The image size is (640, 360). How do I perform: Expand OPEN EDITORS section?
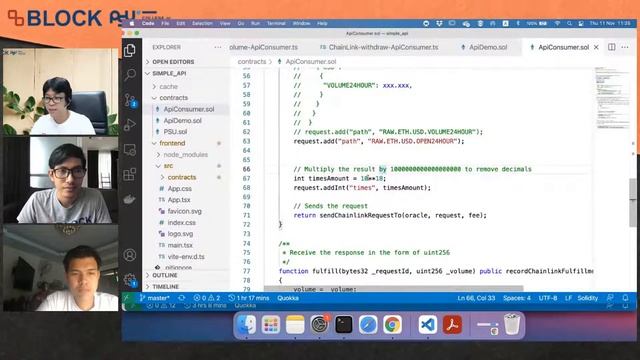coord(173,62)
